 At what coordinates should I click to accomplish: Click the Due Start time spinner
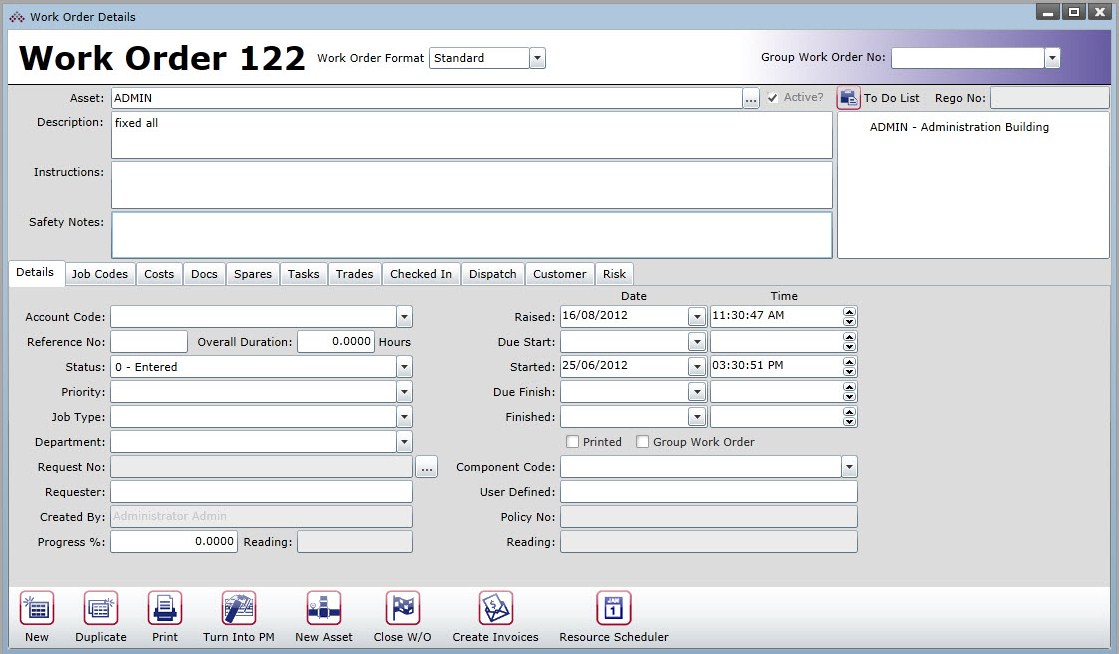tap(849, 341)
